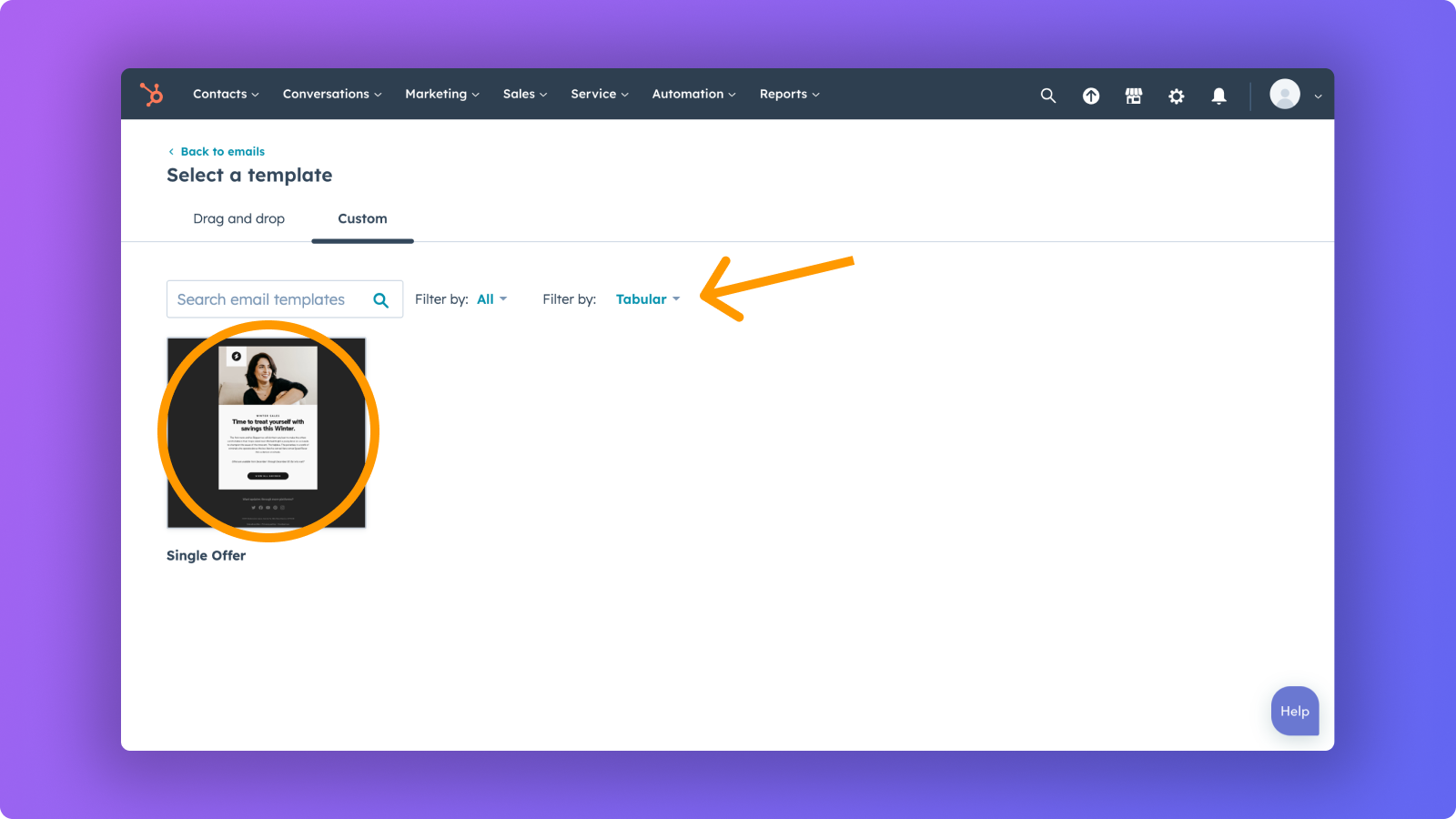Click the search magnifier in the template search bar
The image size is (1456, 819).
point(381,298)
